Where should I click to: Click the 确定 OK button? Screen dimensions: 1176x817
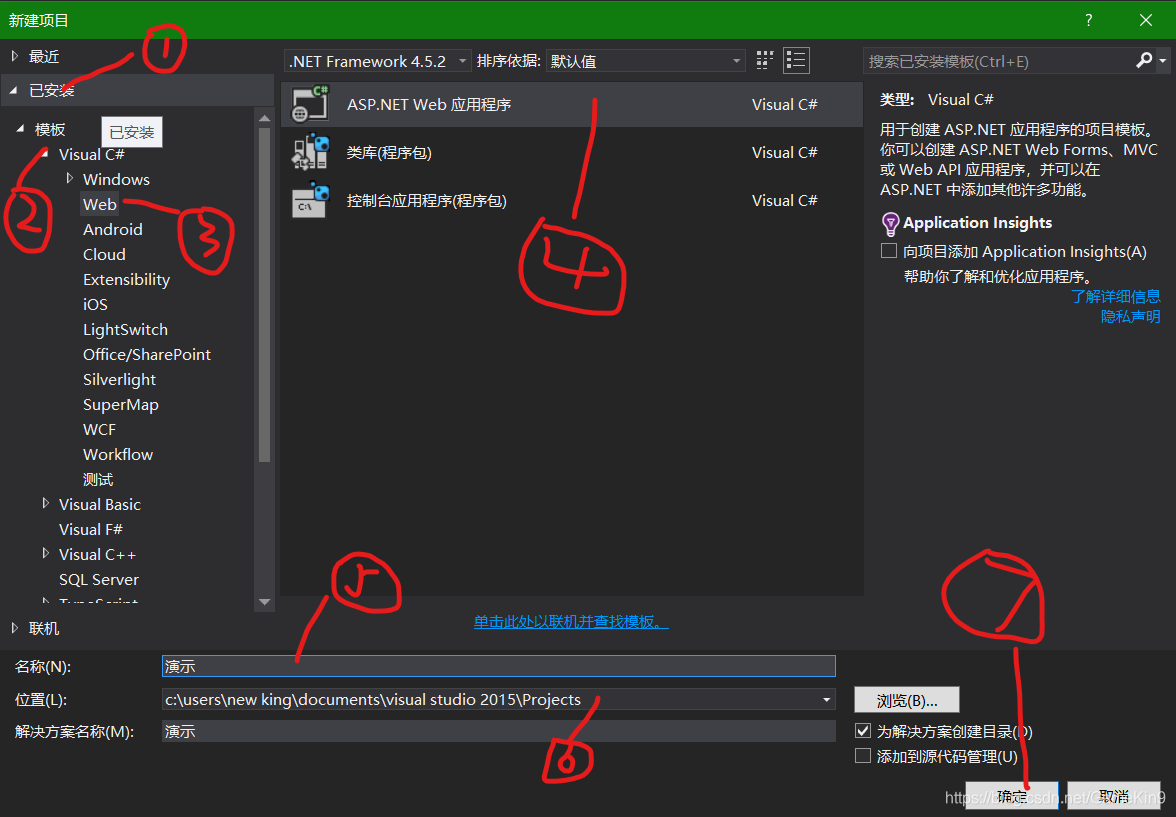tap(1012, 796)
